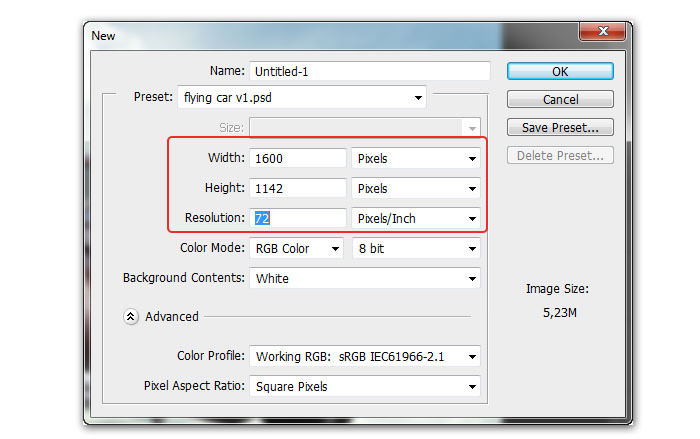The width and height of the screenshot is (700, 439).
Task: Click the Width field showing 1600
Action: [297, 159]
